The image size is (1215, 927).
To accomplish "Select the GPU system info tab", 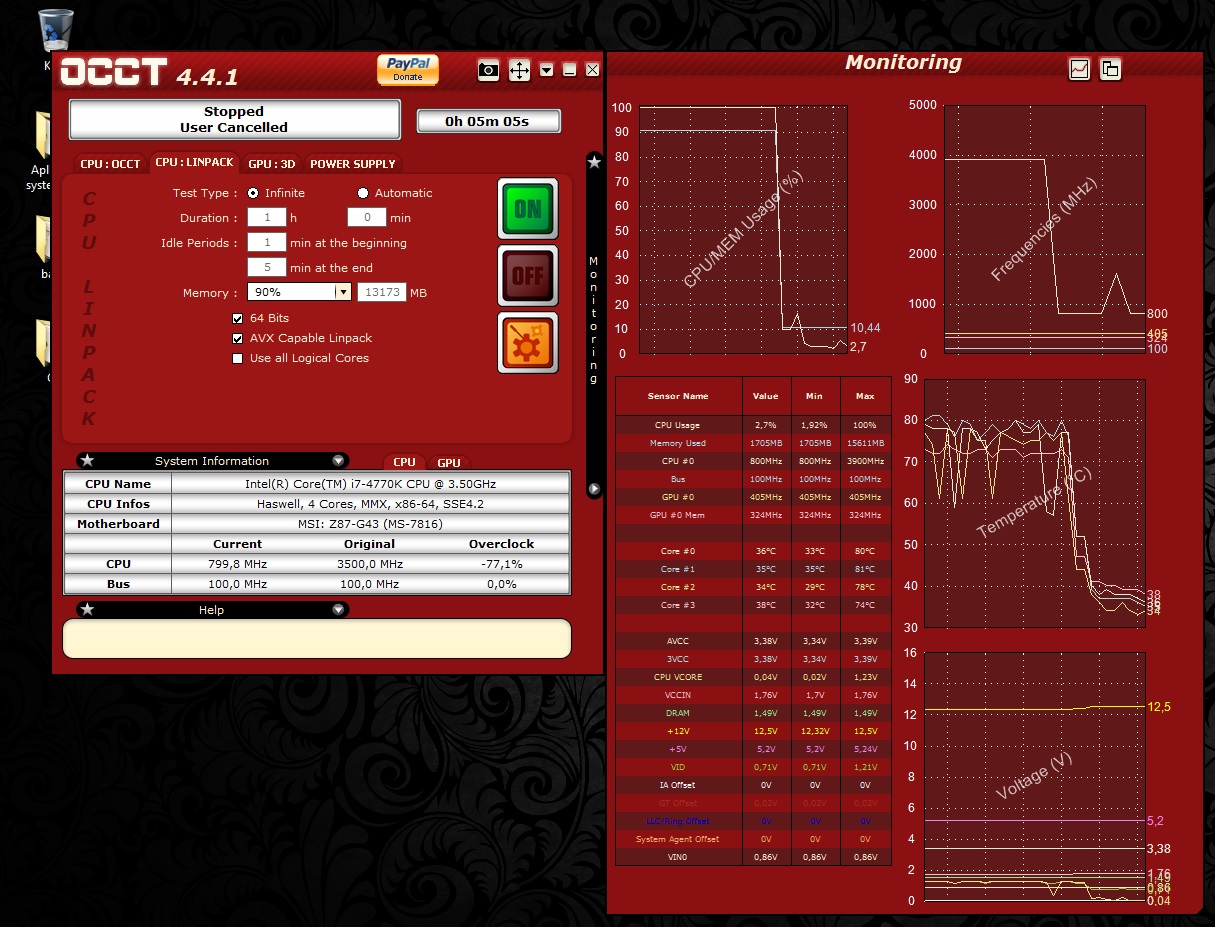I will pos(449,462).
